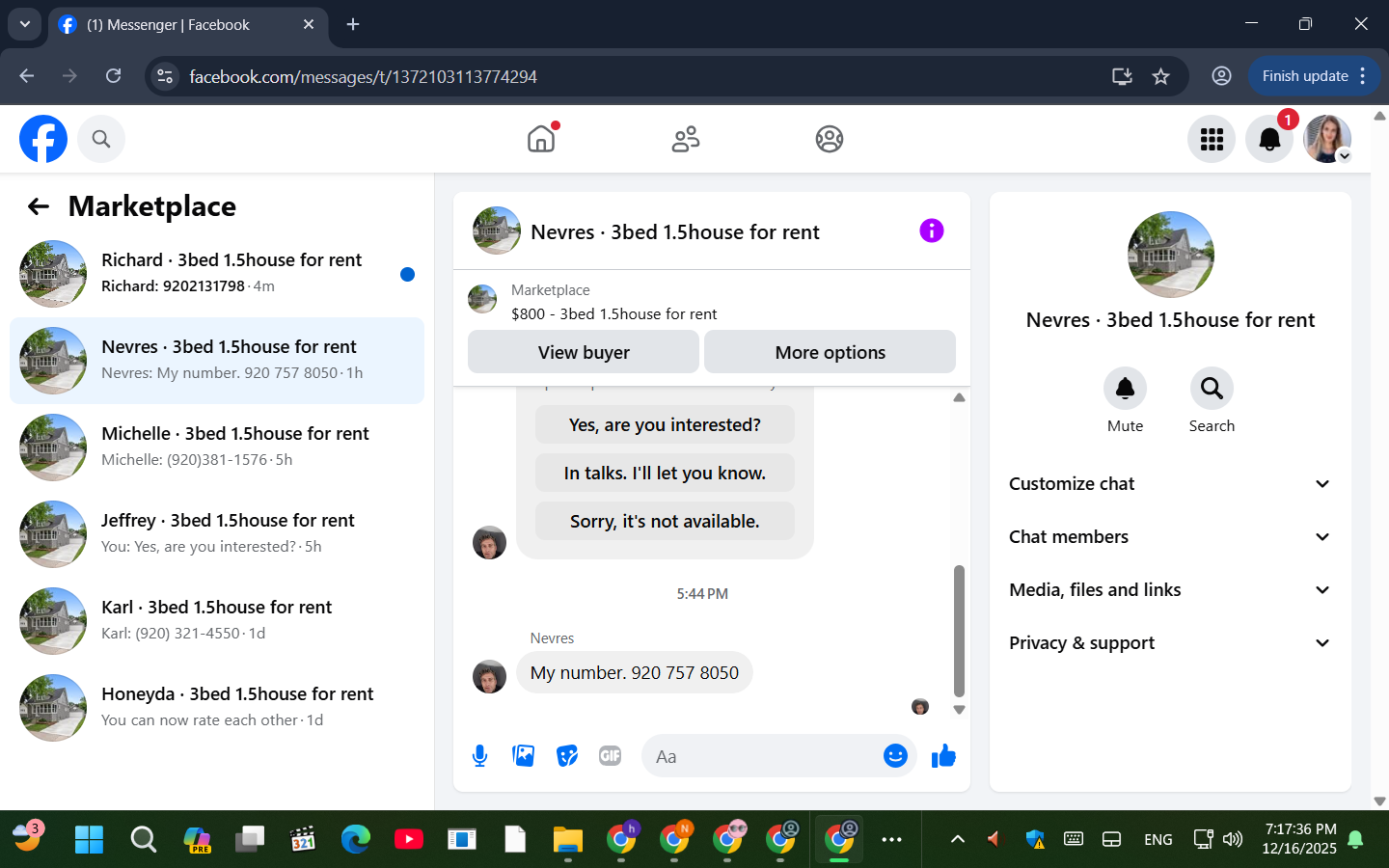Screen dimensions: 1389x868
Task: Open the install app icon in address bar
Action: click(1122, 76)
